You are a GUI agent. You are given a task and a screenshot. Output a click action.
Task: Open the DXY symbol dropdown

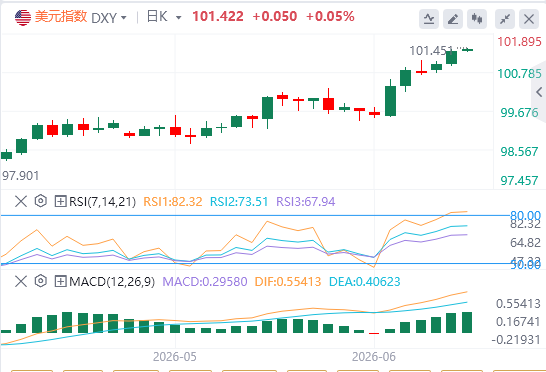tap(109, 17)
